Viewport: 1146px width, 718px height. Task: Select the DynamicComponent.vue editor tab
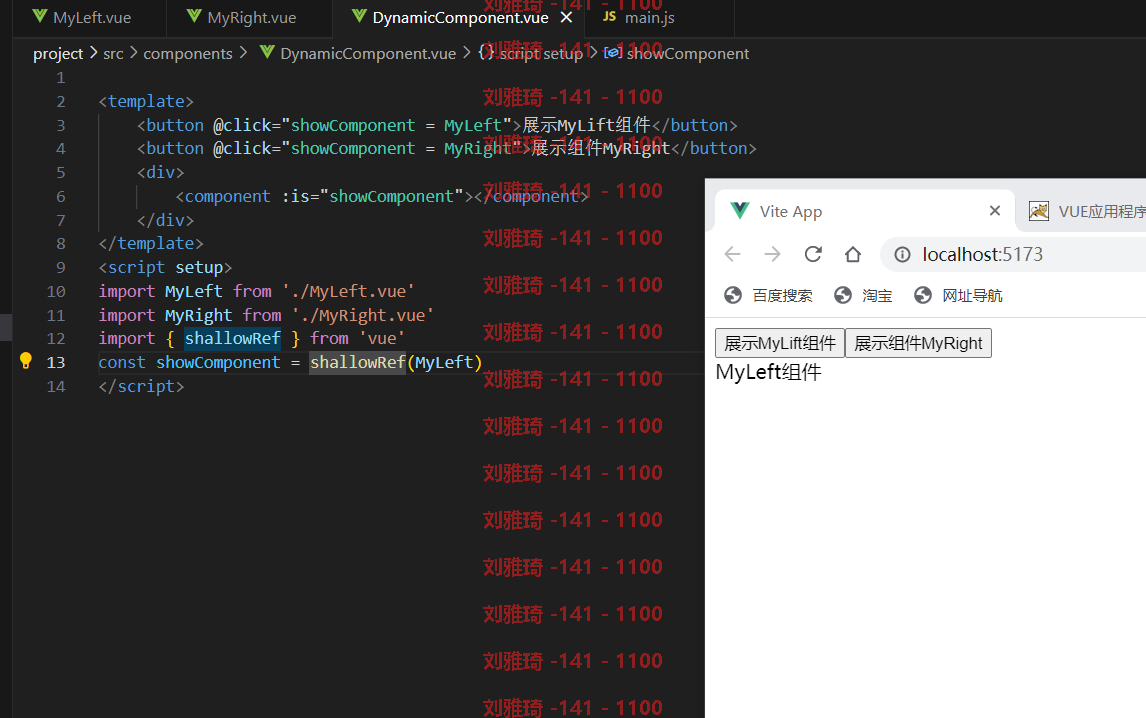tap(460, 18)
